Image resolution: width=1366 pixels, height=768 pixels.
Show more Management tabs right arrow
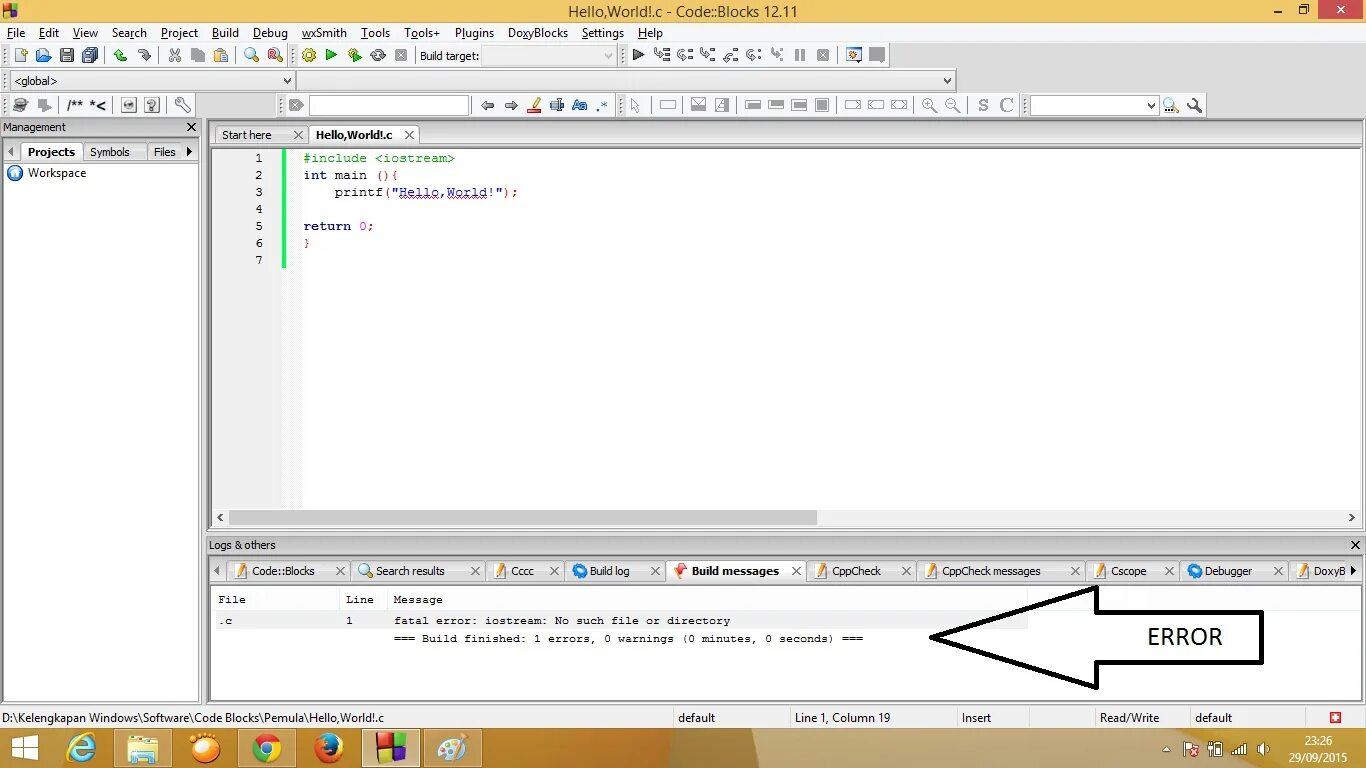[x=189, y=152]
